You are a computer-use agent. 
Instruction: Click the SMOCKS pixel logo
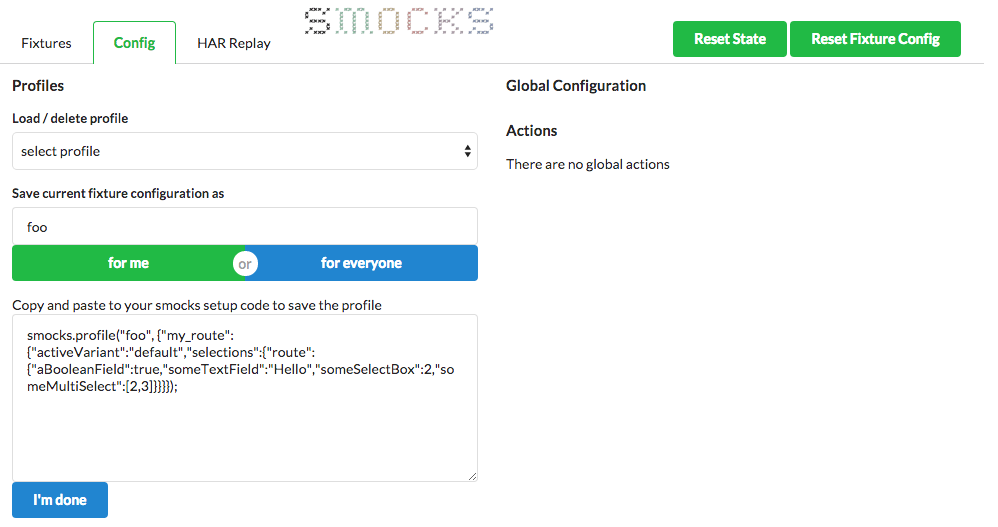tap(398, 22)
